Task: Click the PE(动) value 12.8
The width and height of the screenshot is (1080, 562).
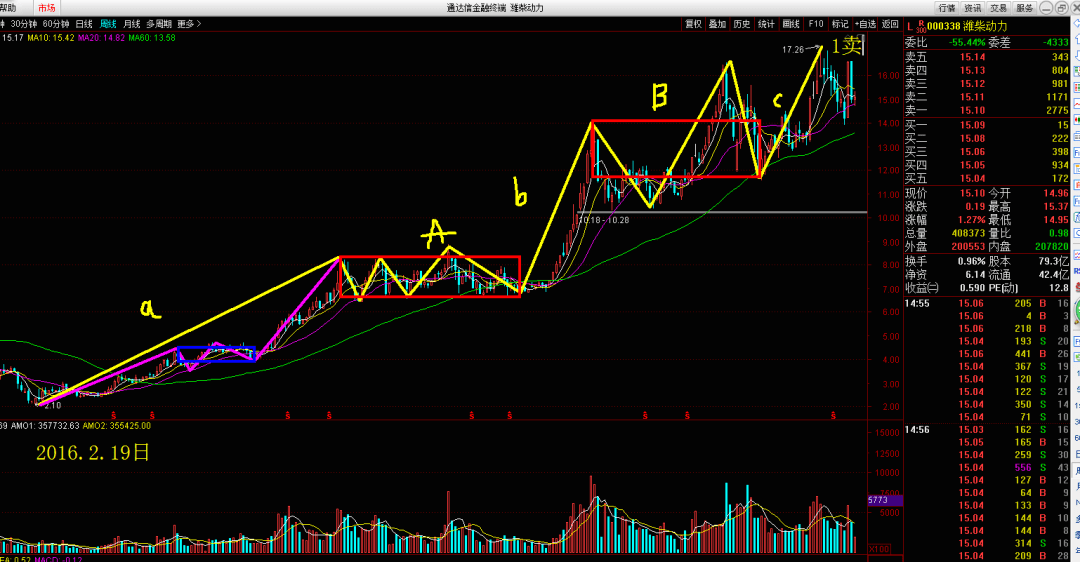Action: coord(1059,288)
